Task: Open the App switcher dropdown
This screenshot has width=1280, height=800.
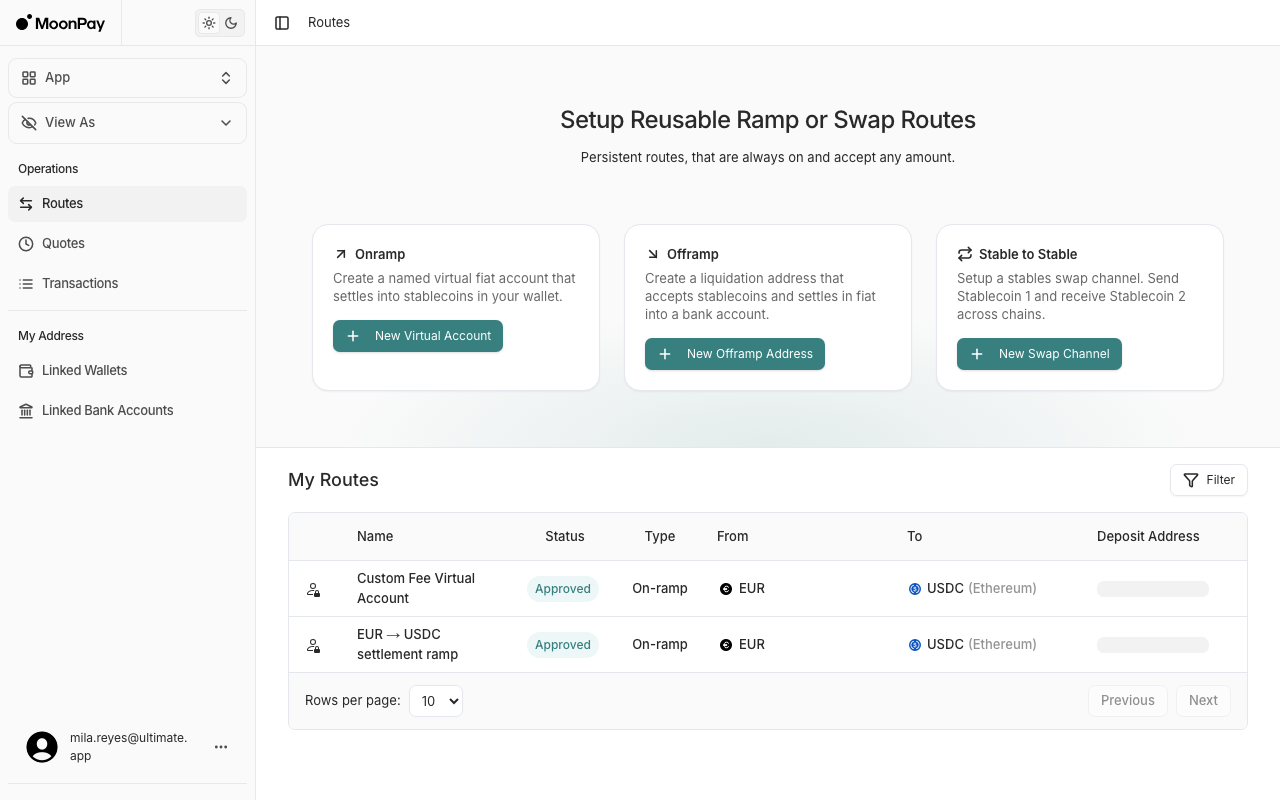Action: tap(127, 78)
